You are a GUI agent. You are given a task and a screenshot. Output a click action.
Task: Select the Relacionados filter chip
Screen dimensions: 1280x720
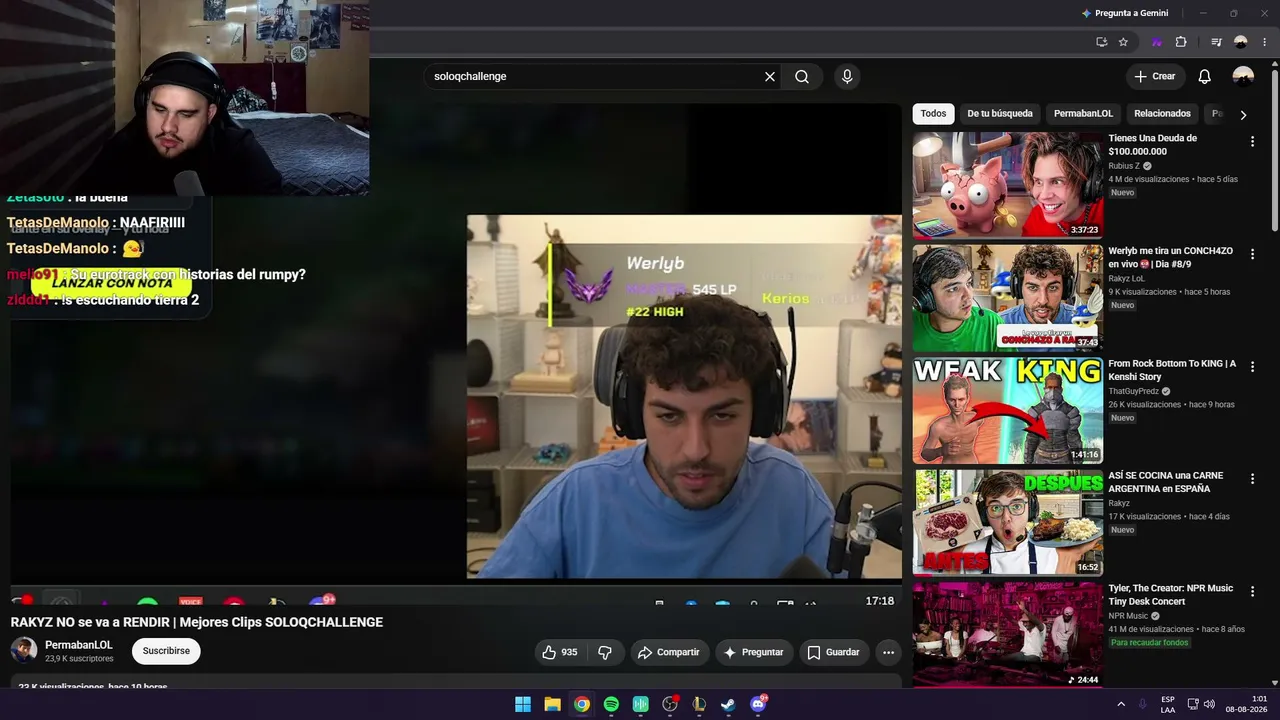[x=1162, y=114]
